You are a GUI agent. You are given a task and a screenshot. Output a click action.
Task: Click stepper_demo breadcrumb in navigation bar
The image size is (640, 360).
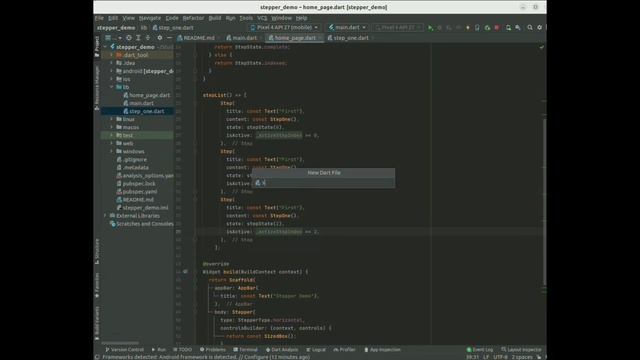(116, 28)
